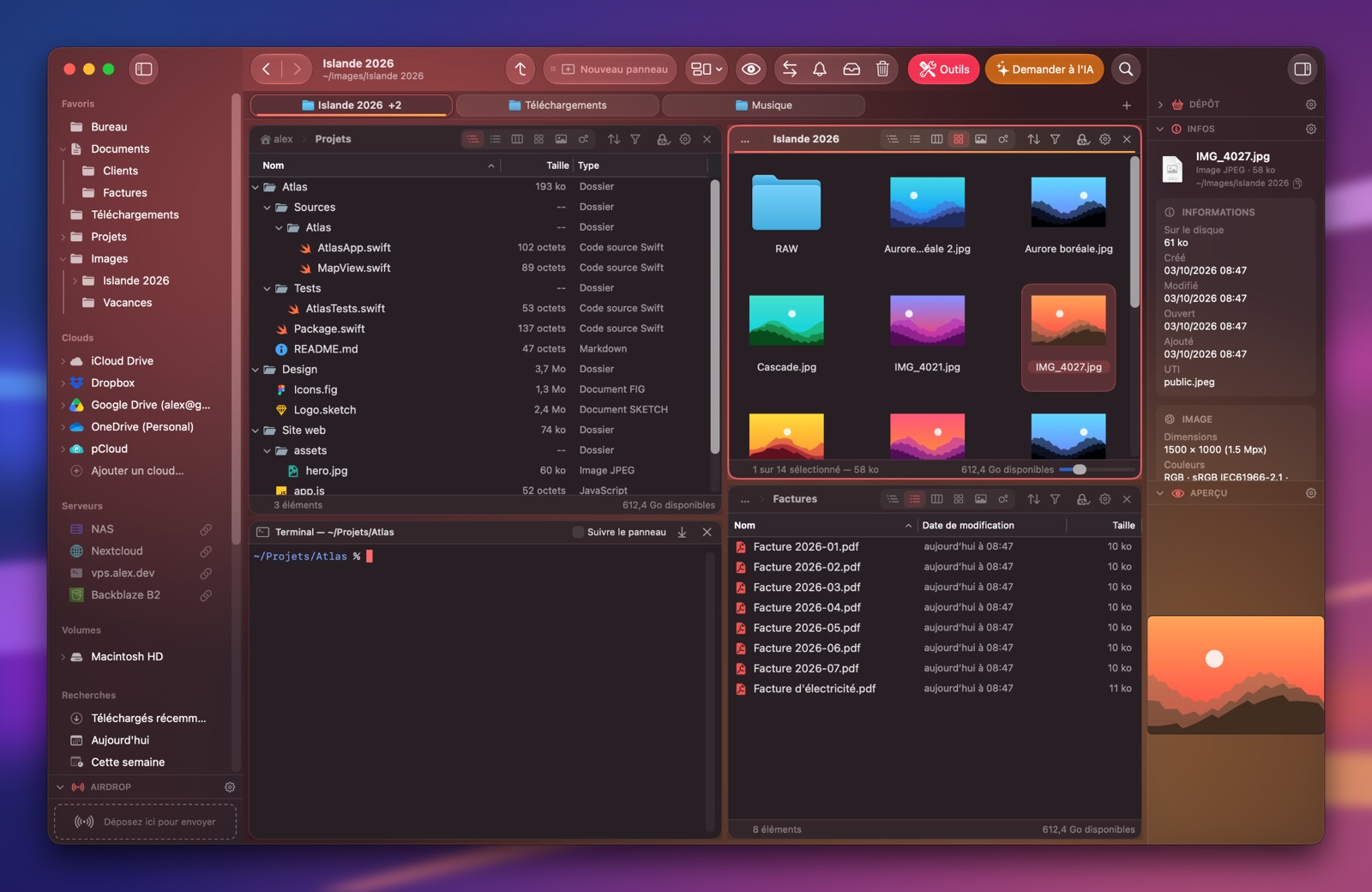This screenshot has width=1372, height=892.
Task: Open the parent folder arrow button
Action: [x=521, y=69]
